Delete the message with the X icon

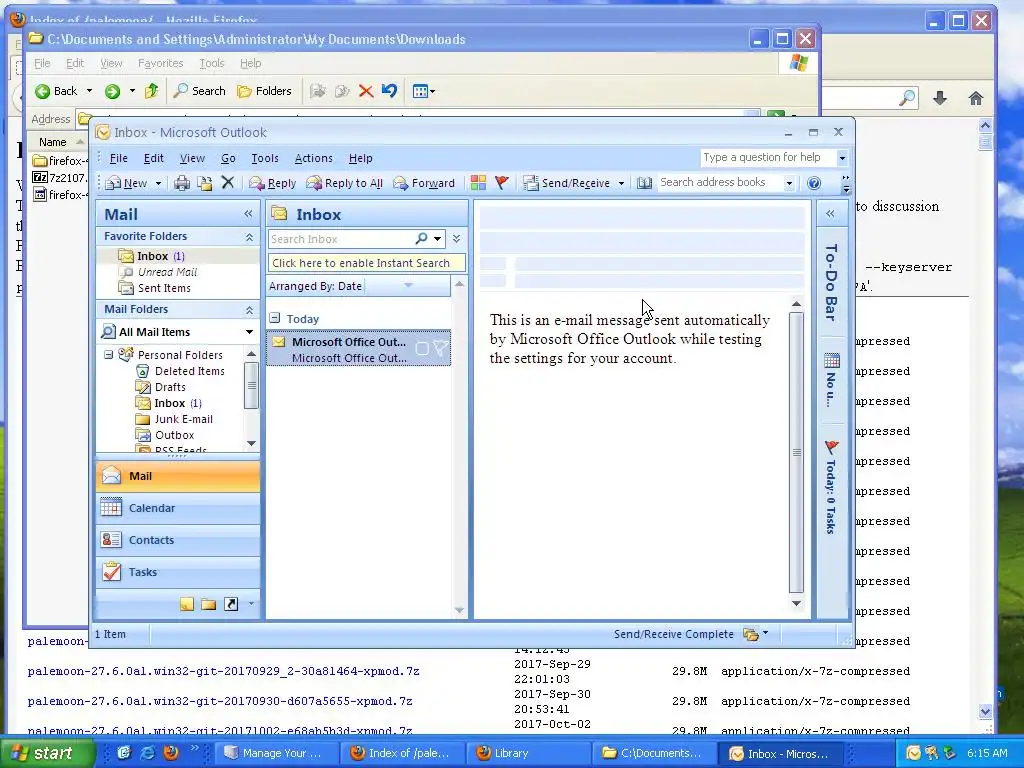(x=227, y=183)
